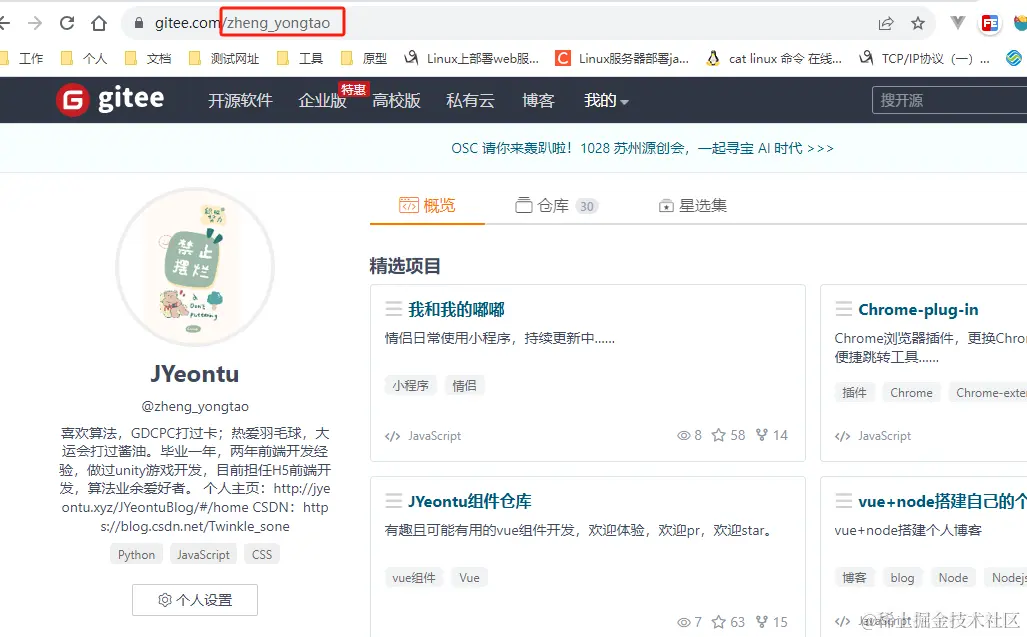
Task: Click fork icon with 15 forks
Action: tap(762, 622)
